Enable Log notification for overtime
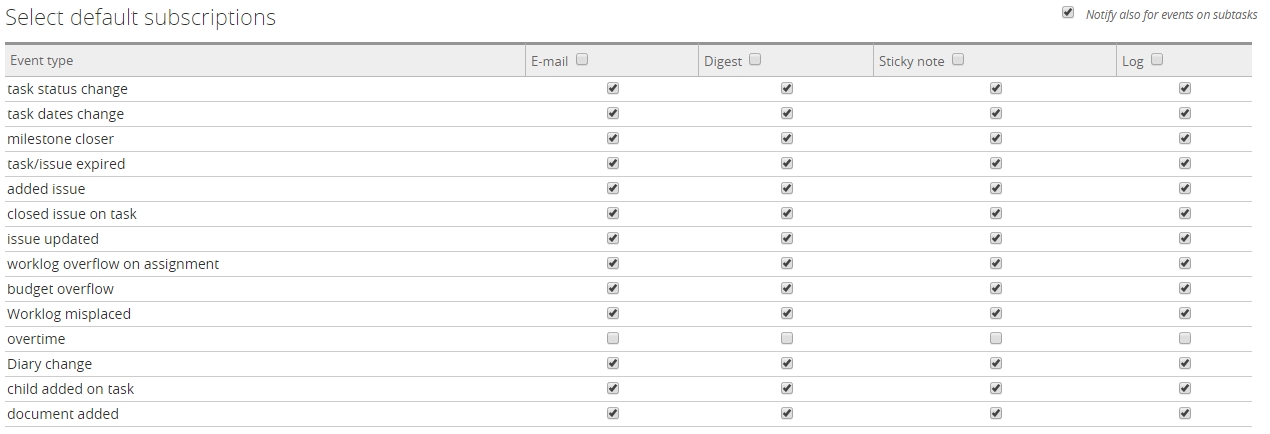 click(x=1185, y=338)
